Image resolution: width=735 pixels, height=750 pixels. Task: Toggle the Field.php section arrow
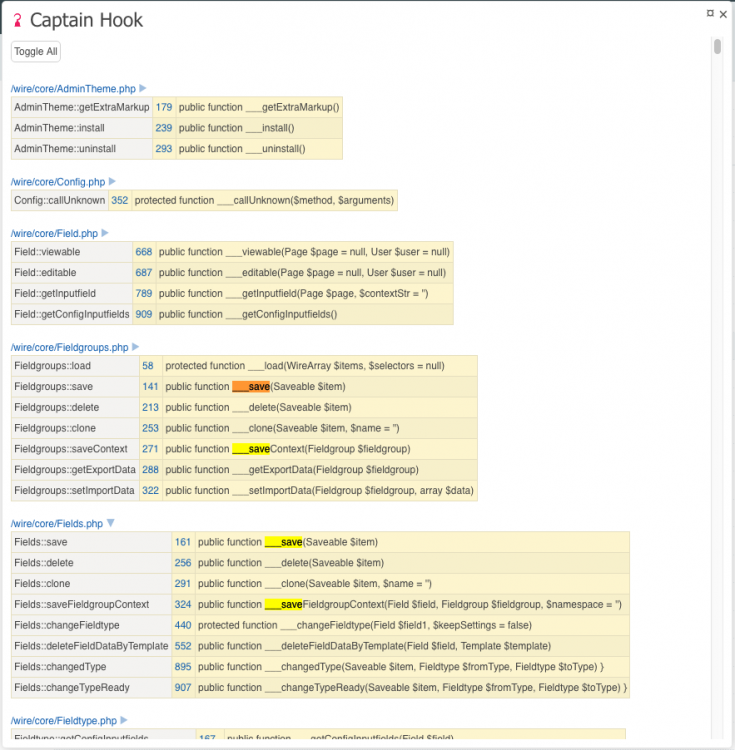pos(105,233)
